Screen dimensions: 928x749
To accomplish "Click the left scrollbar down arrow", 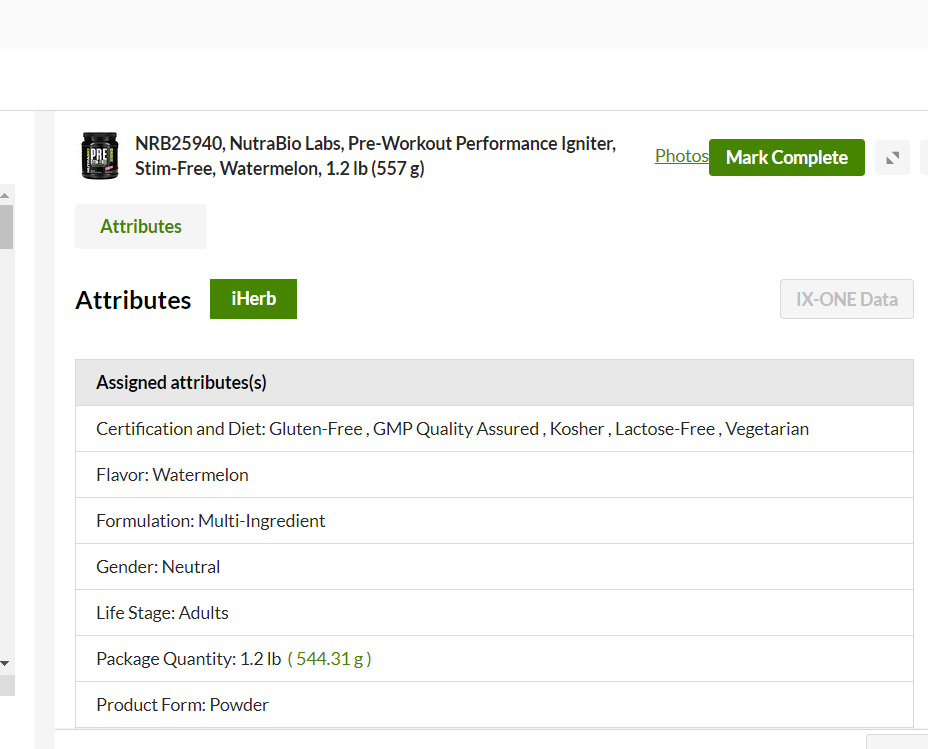I will pos(5,663).
